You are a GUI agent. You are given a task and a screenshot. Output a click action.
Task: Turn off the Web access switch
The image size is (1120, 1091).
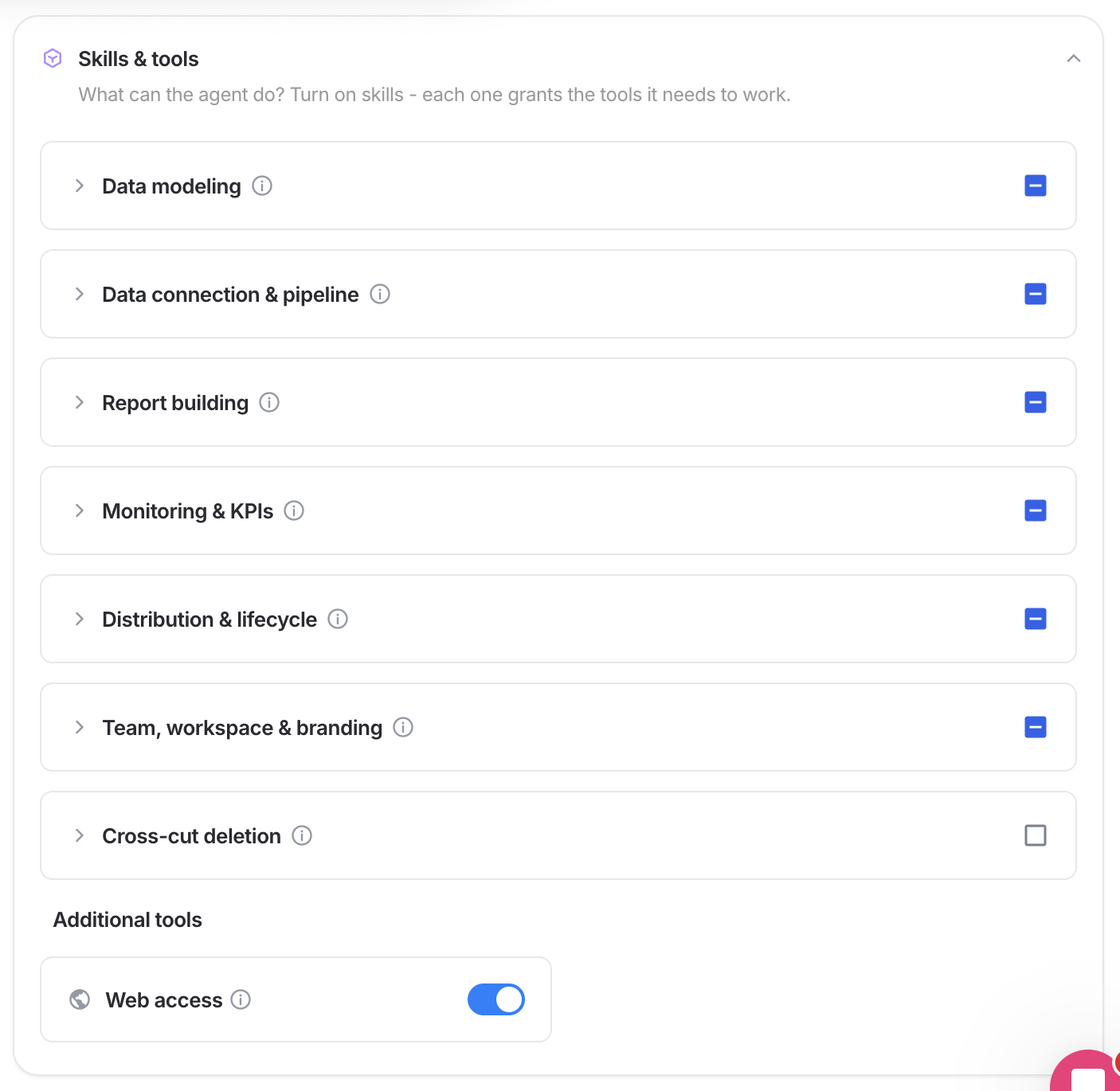[496, 999]
